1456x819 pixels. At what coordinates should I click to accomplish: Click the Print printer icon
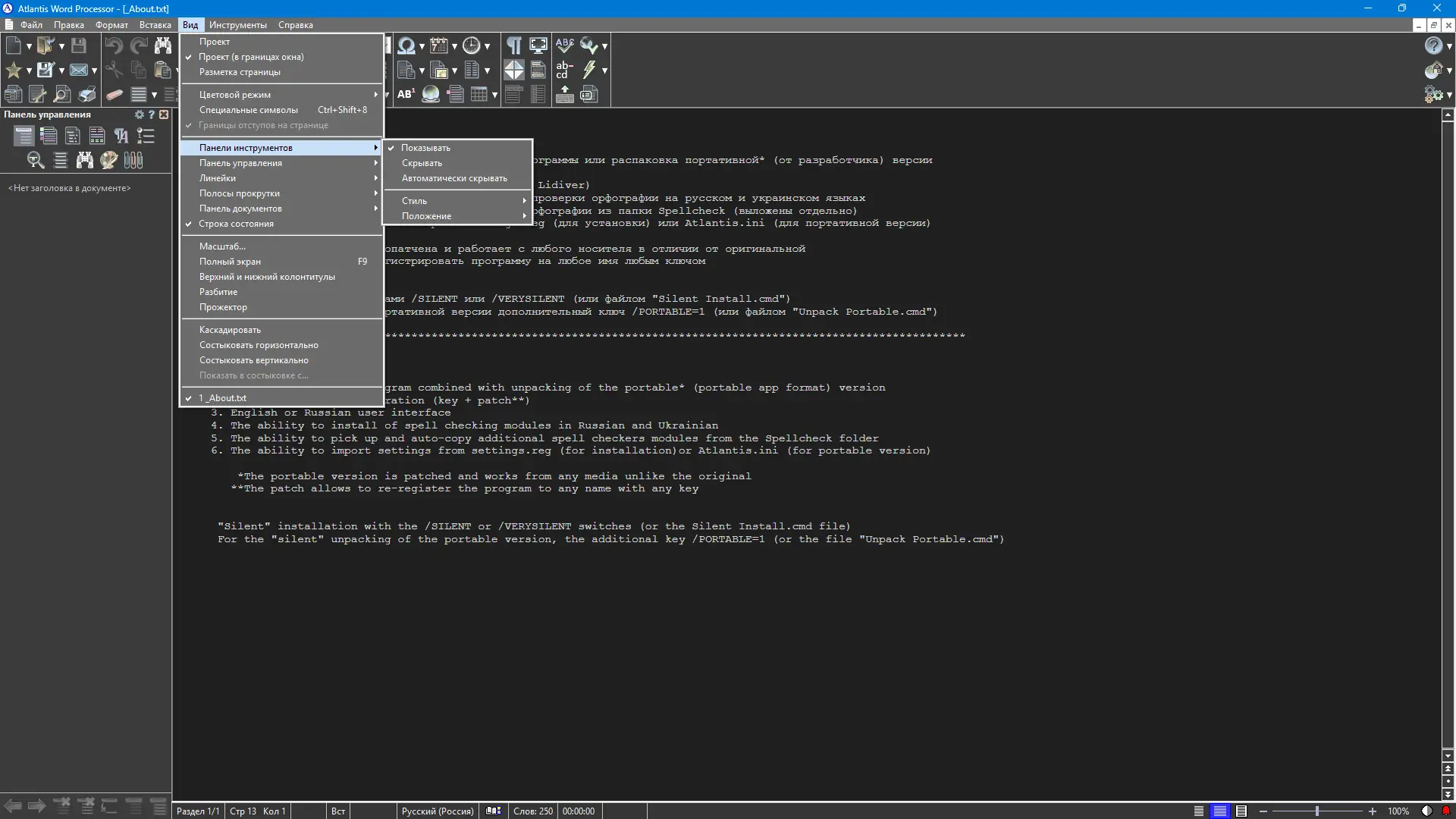[87, 95]
